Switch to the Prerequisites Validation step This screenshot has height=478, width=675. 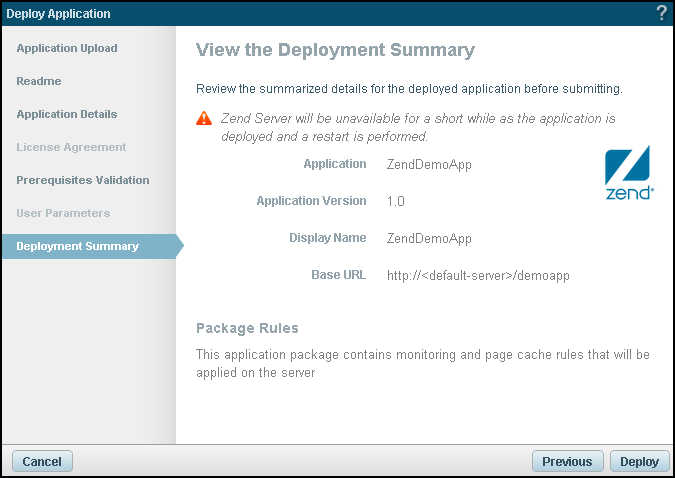83,180
